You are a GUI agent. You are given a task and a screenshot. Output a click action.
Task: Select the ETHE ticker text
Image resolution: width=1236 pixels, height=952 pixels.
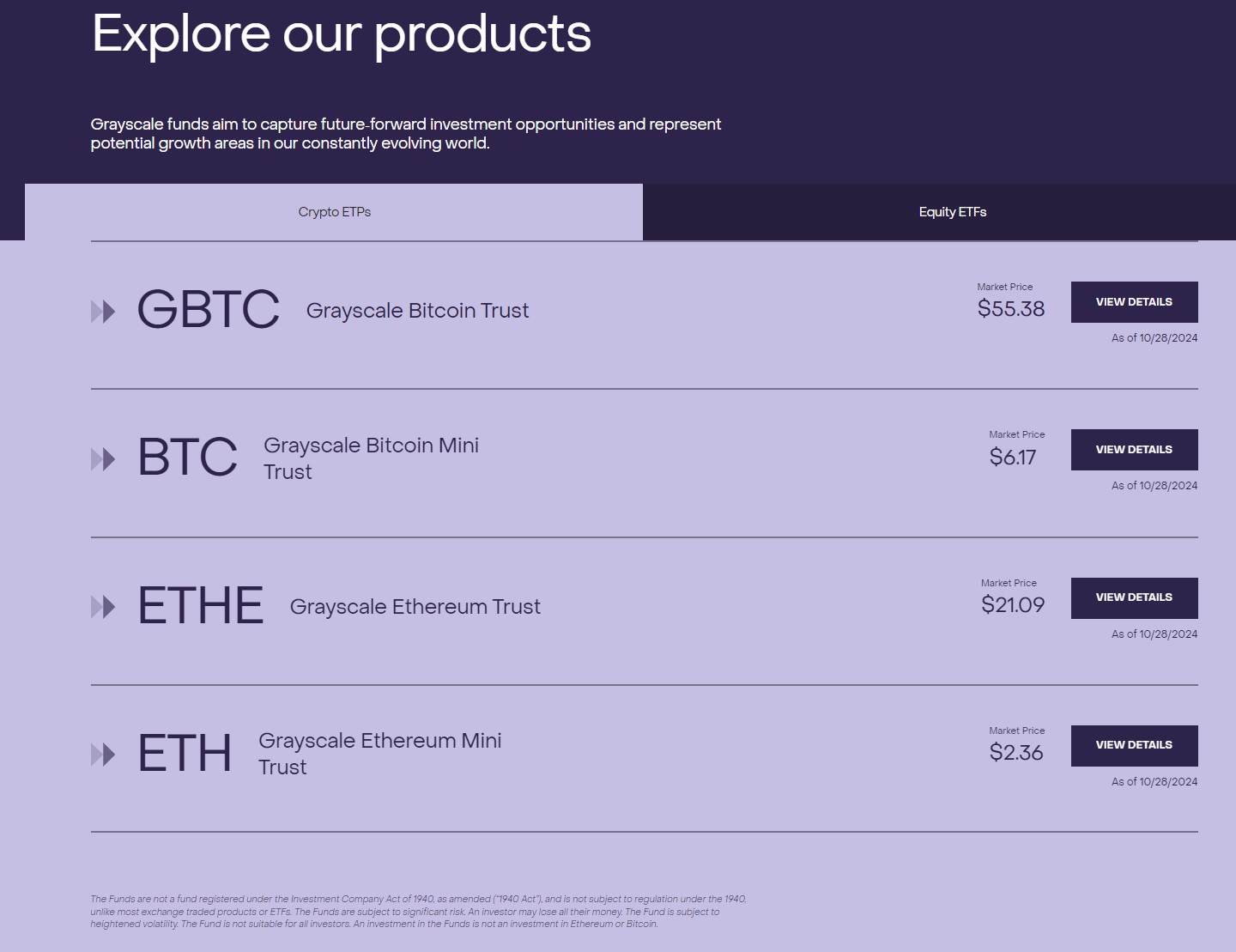pyautogui.click(x=200, y=606)
